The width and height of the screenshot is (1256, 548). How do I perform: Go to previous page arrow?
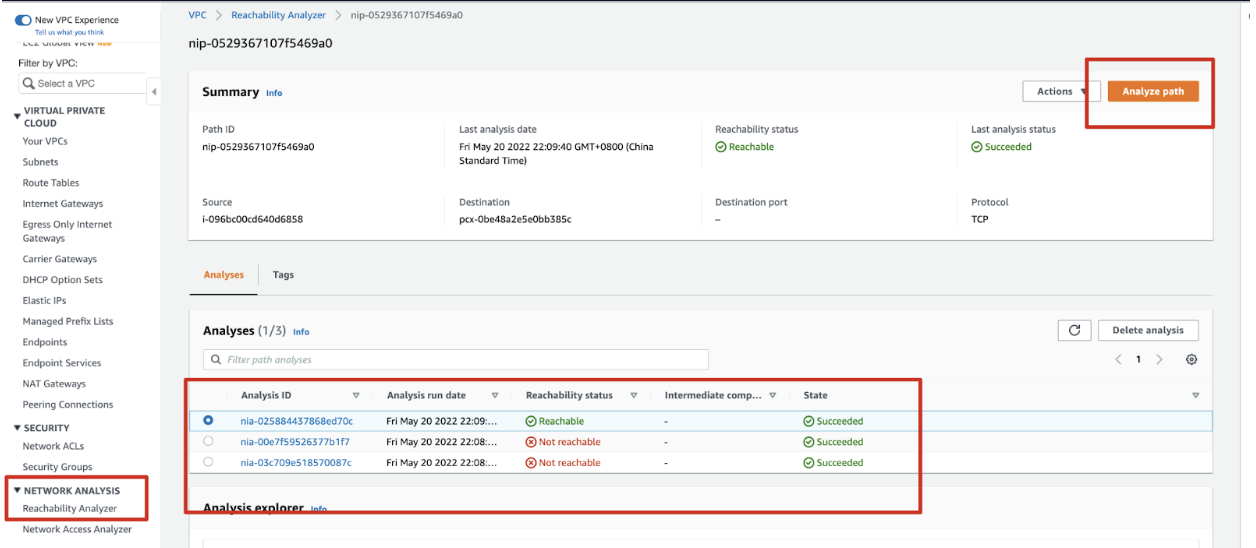pyautogui.click(x=1118, y=360)
